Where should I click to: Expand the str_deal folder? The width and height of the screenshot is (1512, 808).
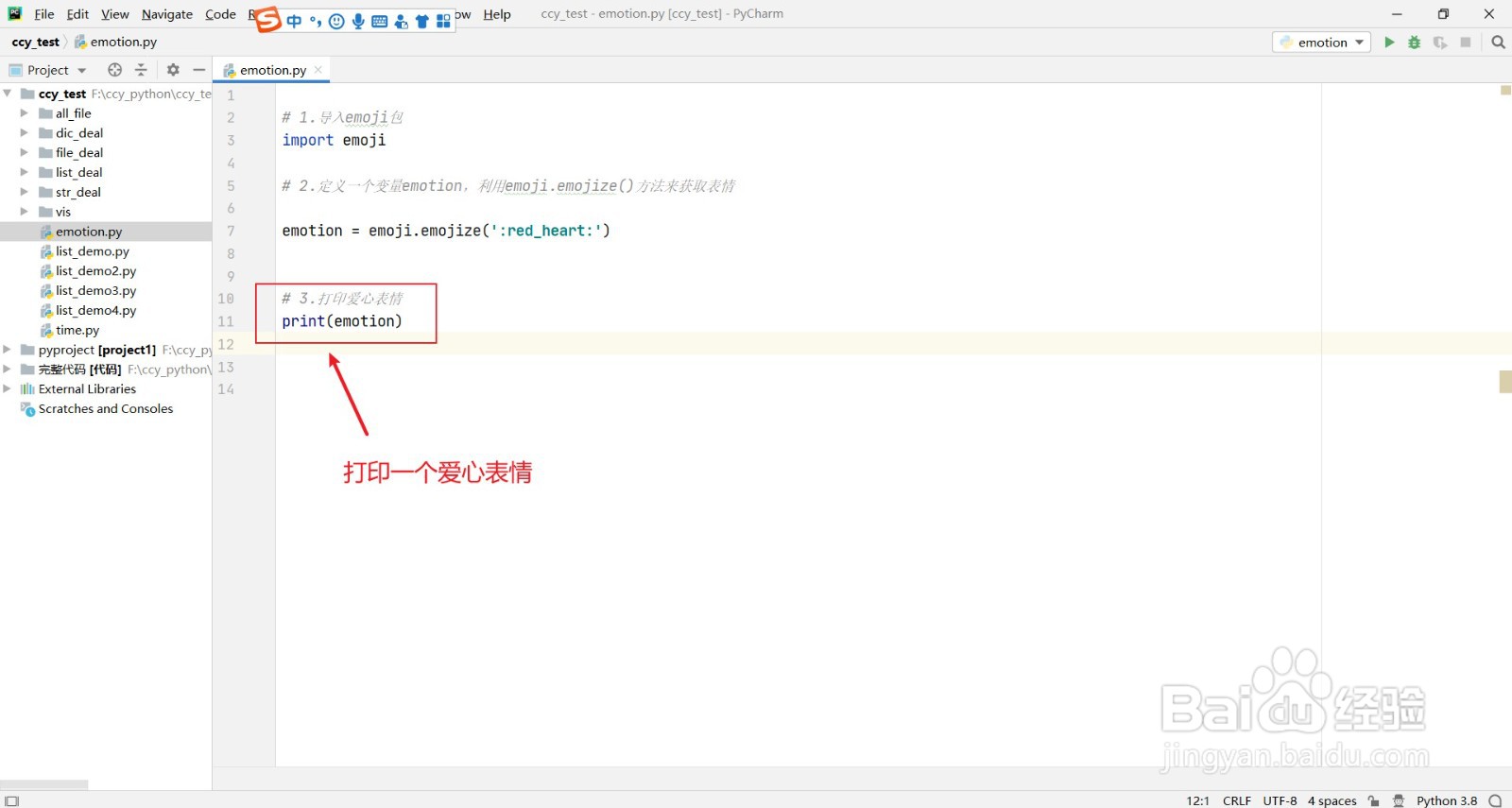[25, 192]
